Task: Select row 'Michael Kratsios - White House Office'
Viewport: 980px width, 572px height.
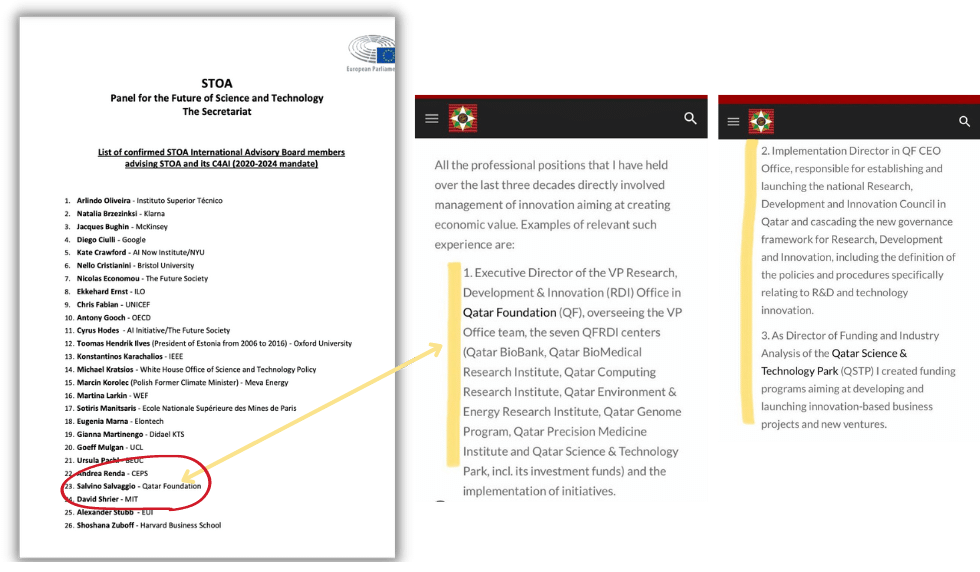Action: [x=190, y=370]
